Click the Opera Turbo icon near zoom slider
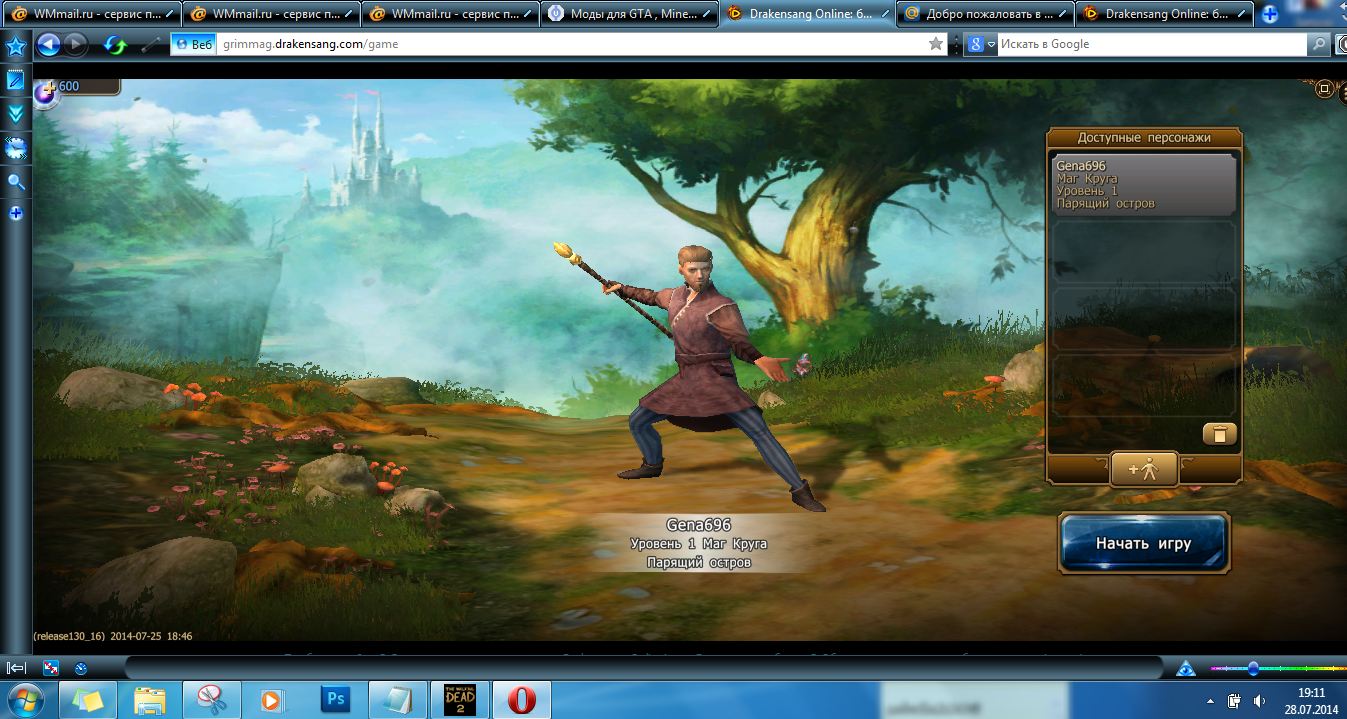1347x719 pixels. 1185,668
